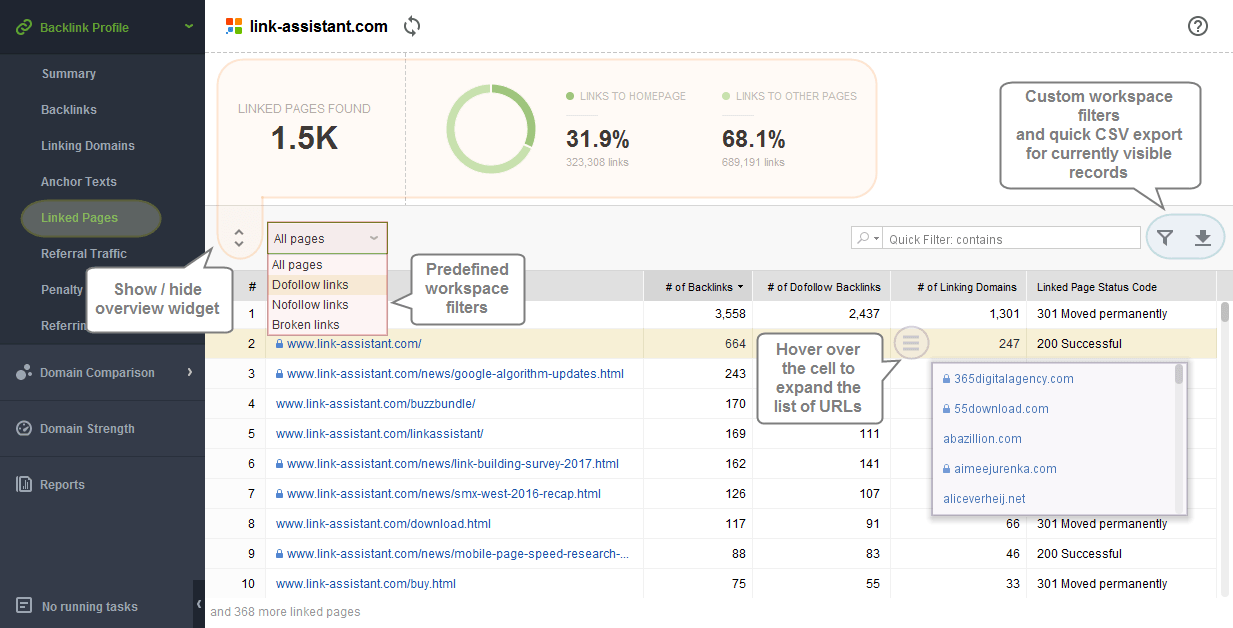Sort by # of Dofollow Backlinks header

[x=821, y=286]
